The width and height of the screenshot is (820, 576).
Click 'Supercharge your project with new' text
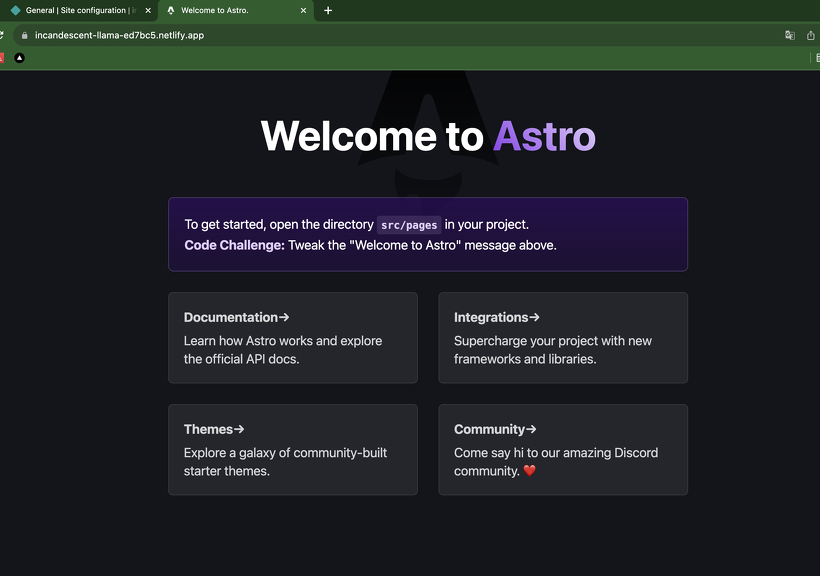[x=553, y=341]
